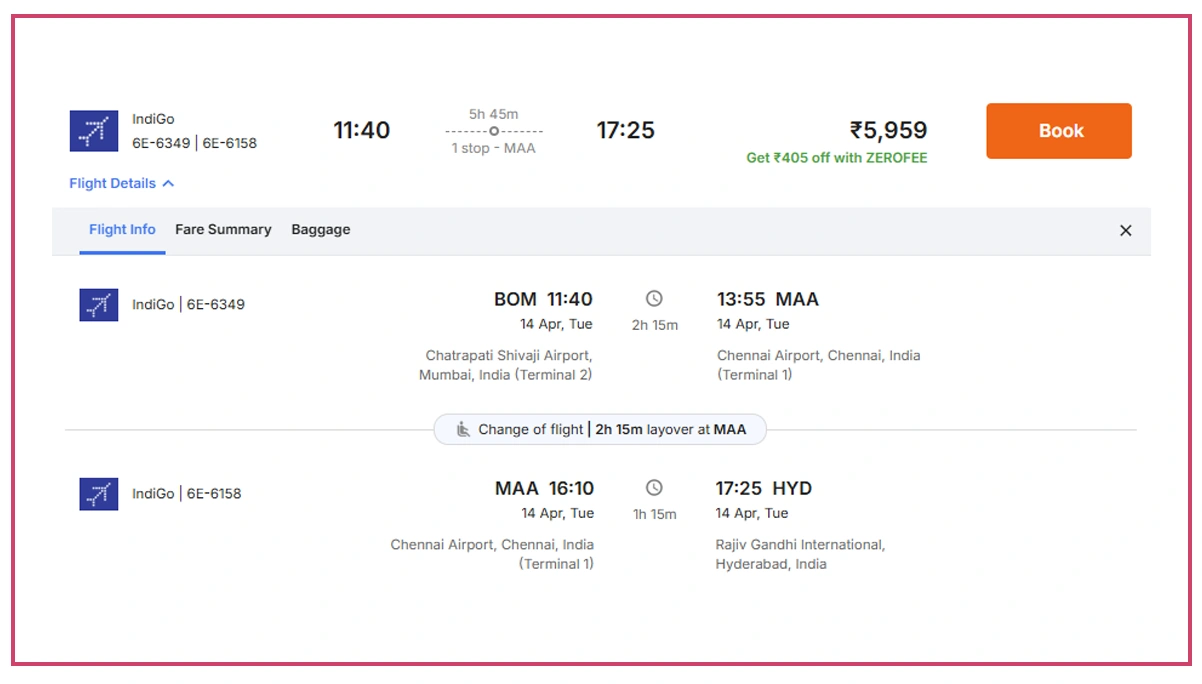Switch to the Baggage tab
1202x684 pixels.
[320, 229]
